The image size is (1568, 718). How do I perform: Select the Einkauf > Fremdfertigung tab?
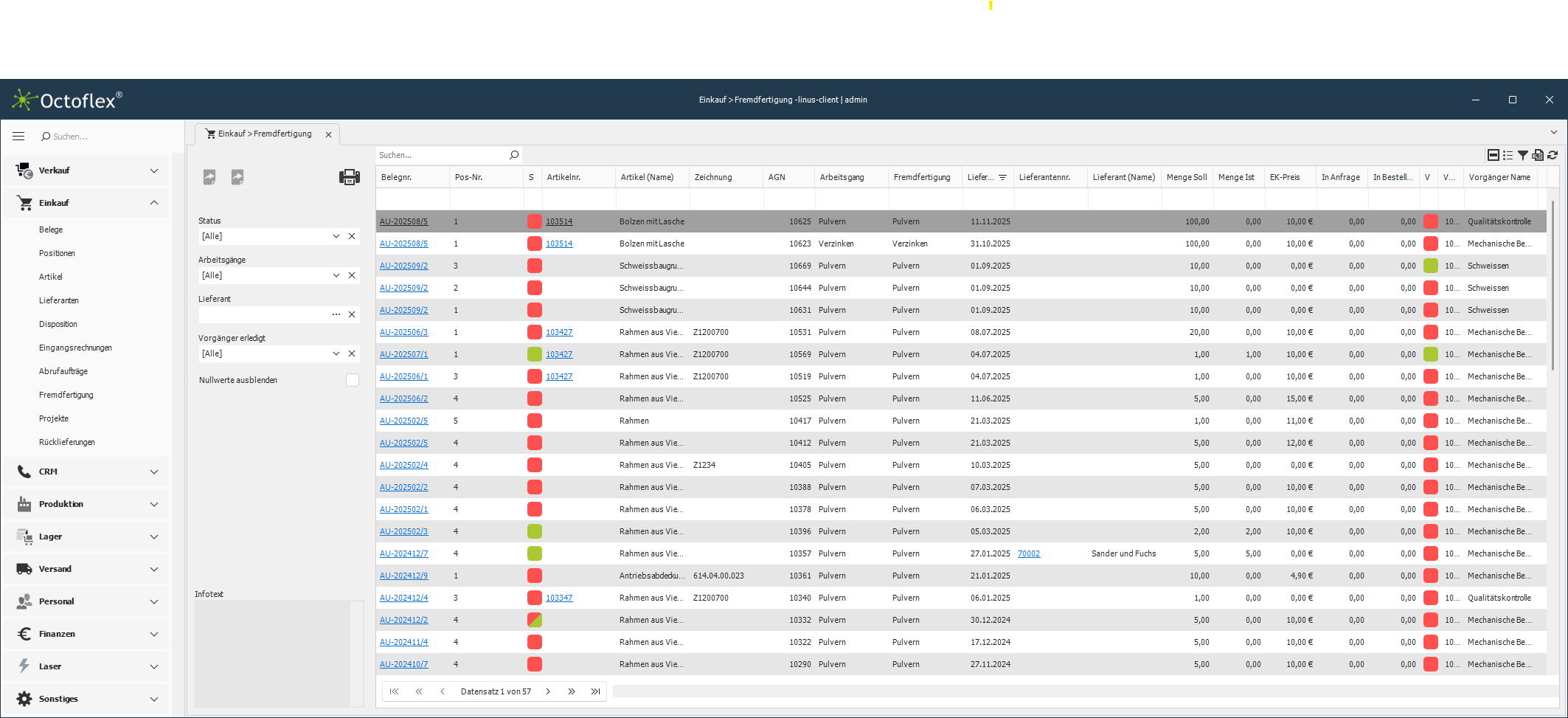[264, 134]
